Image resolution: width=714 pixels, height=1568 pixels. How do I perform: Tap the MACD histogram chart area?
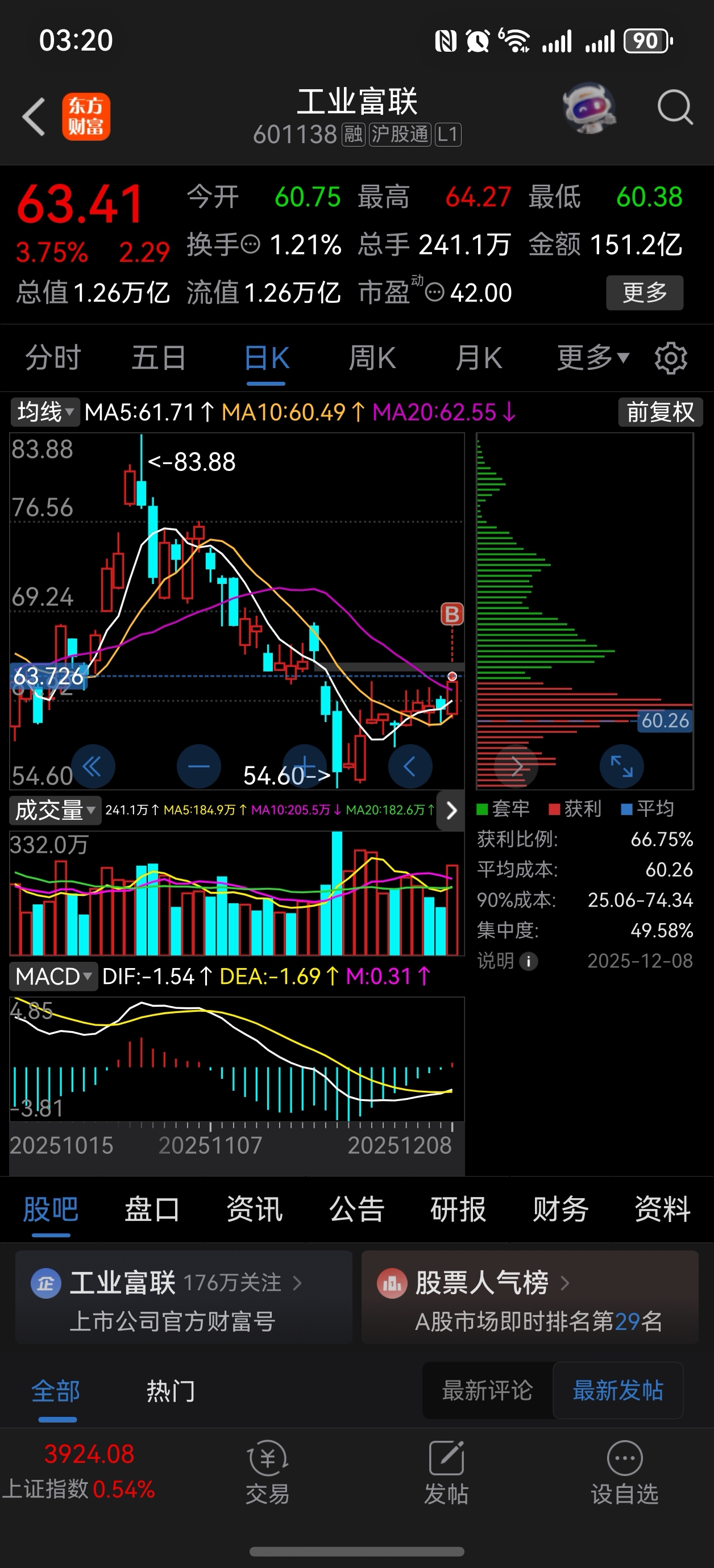237,1059
